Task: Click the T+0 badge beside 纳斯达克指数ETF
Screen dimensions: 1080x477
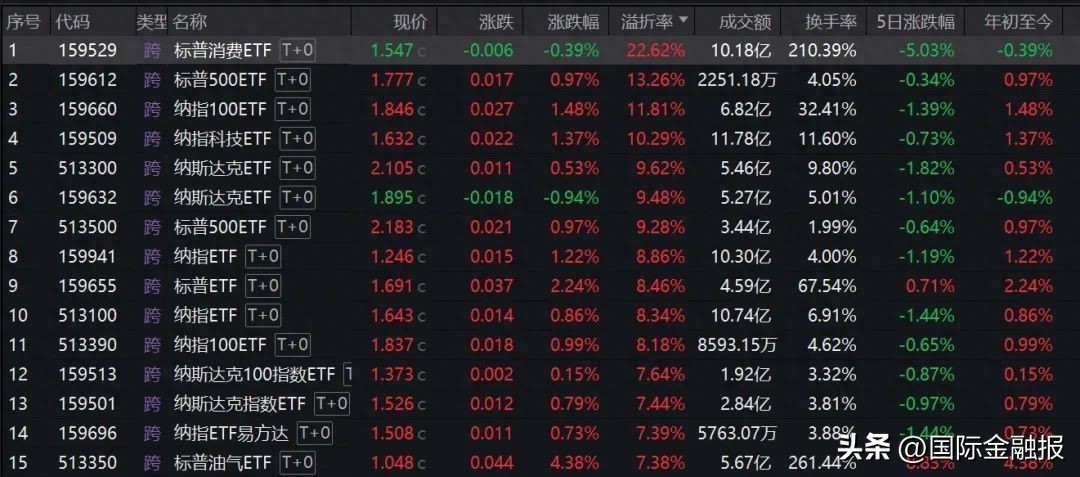Action: [x=331, y=404]
